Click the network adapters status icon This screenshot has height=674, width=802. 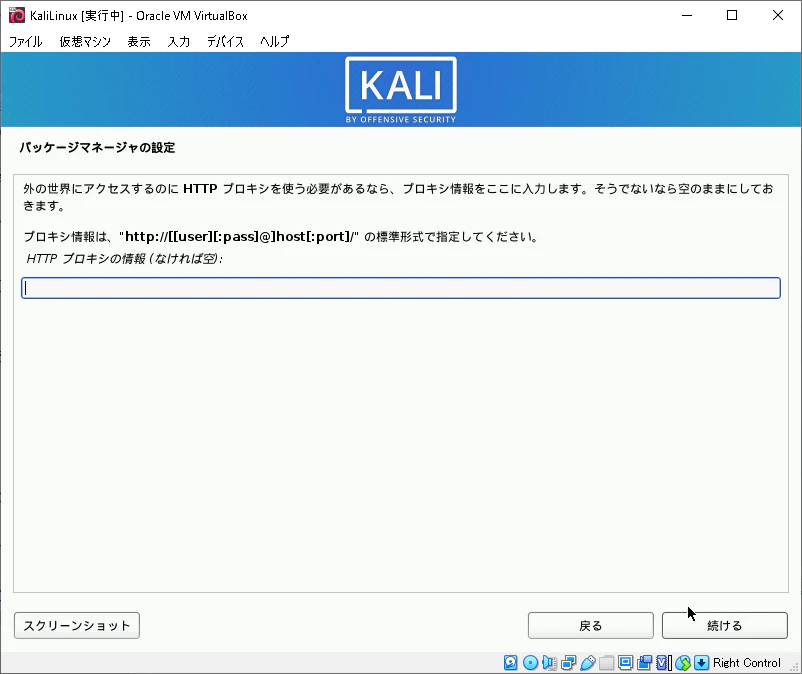(x=568, y=663)
